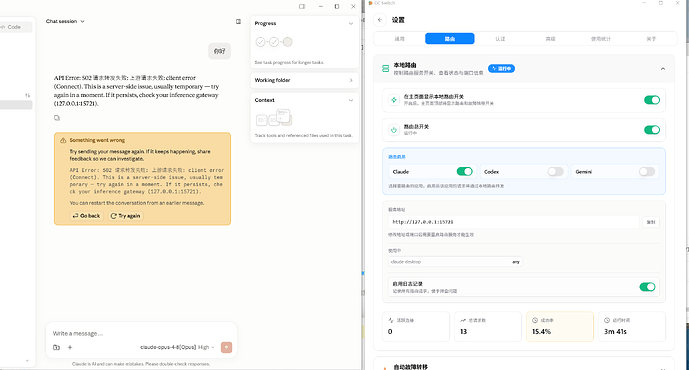Select the Code item in Claude sidebar
Viewport: 689px width, 370px height.
pyautogui.click(x=15, y=27)
